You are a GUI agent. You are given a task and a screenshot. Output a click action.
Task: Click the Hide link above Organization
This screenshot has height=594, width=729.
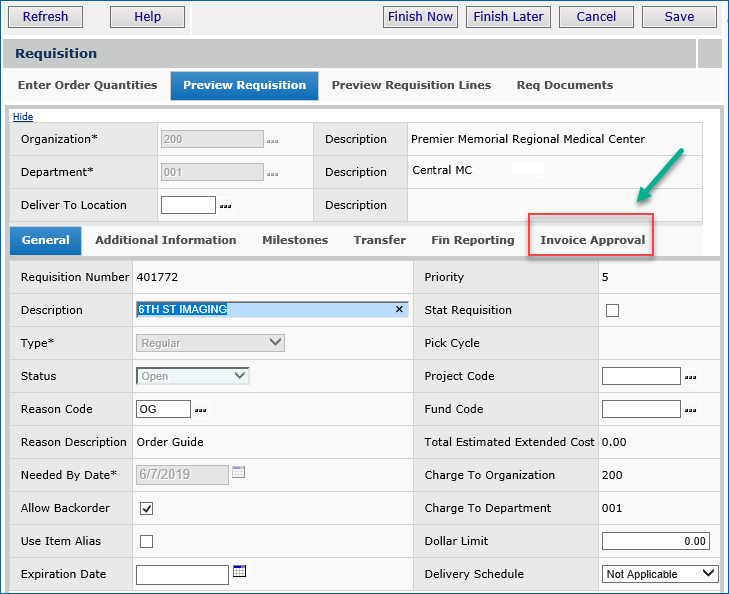coord(22,117)
